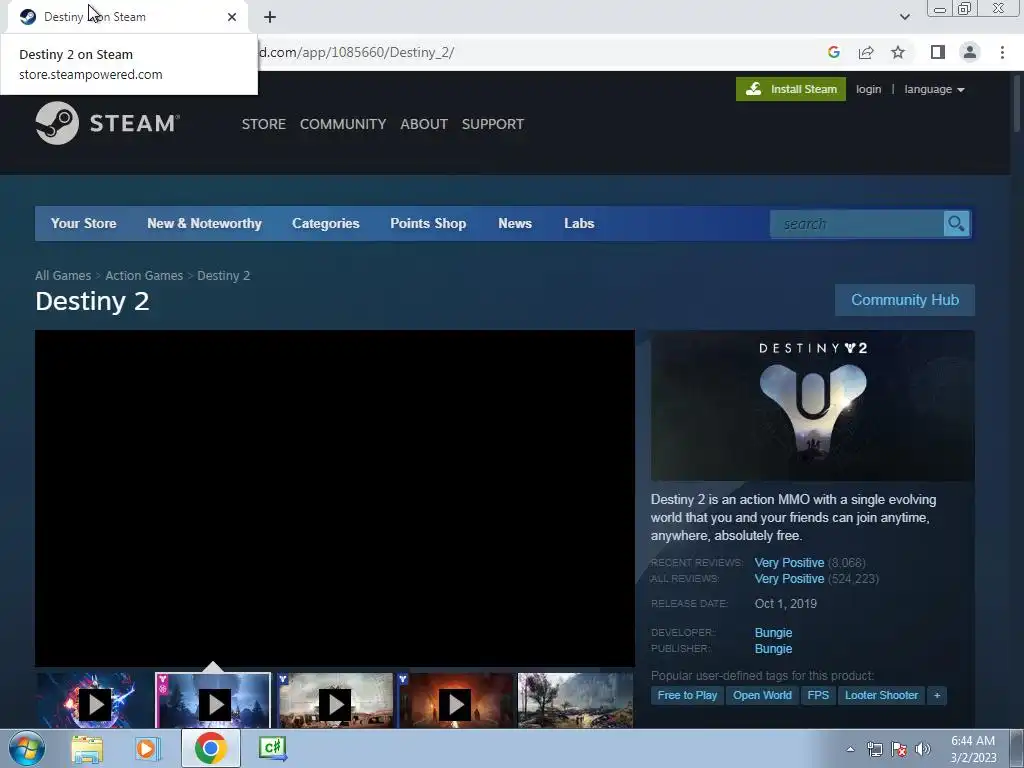Click the FPS tag
The image size is (1024, 768).
click(818, 695)
